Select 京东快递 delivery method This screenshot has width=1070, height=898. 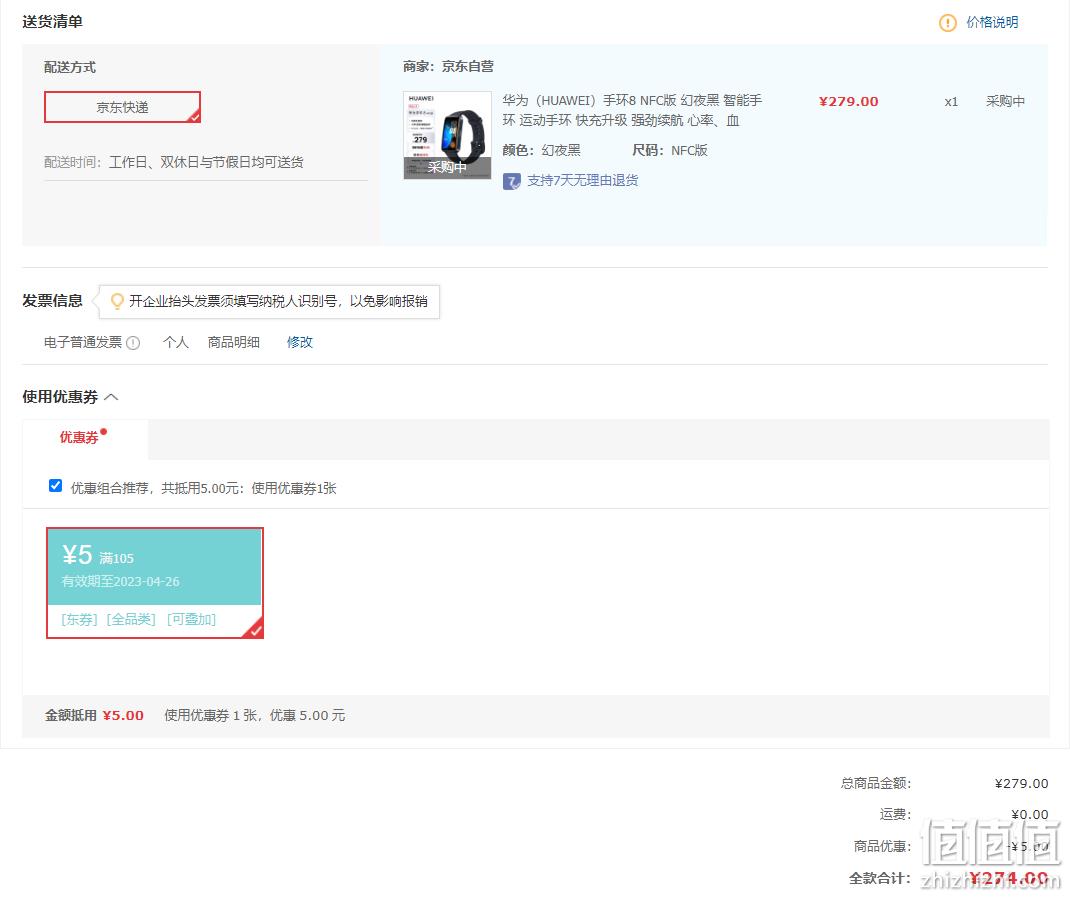123,107
